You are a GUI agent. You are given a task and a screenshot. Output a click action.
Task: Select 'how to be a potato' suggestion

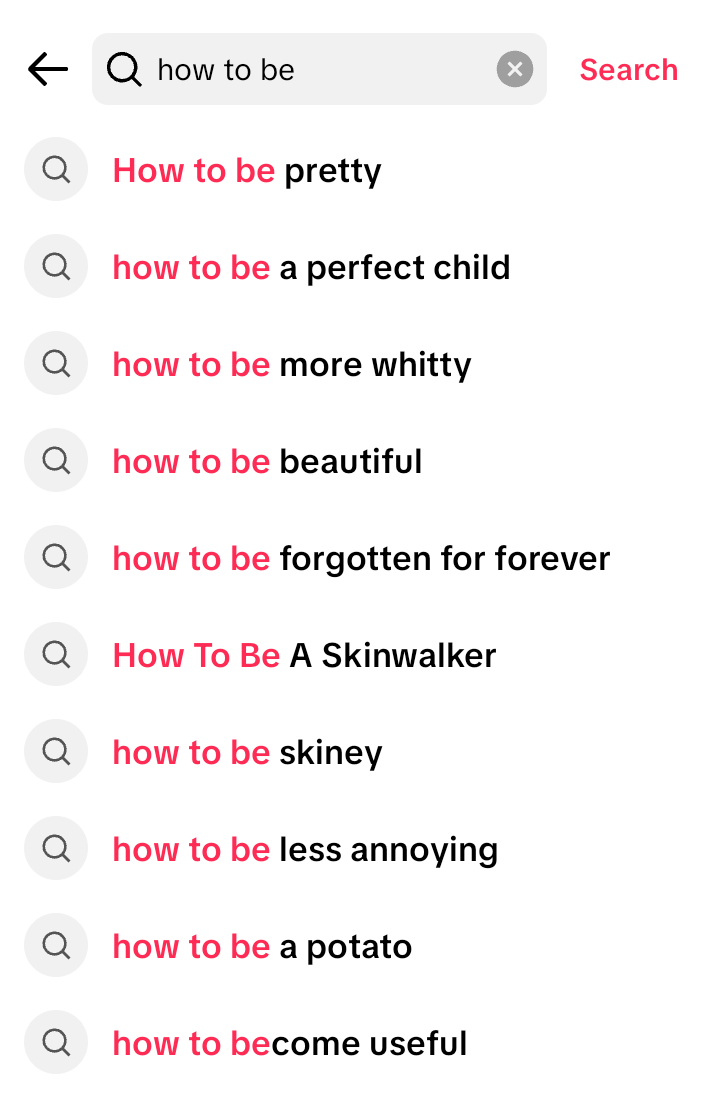pos(262,947)
